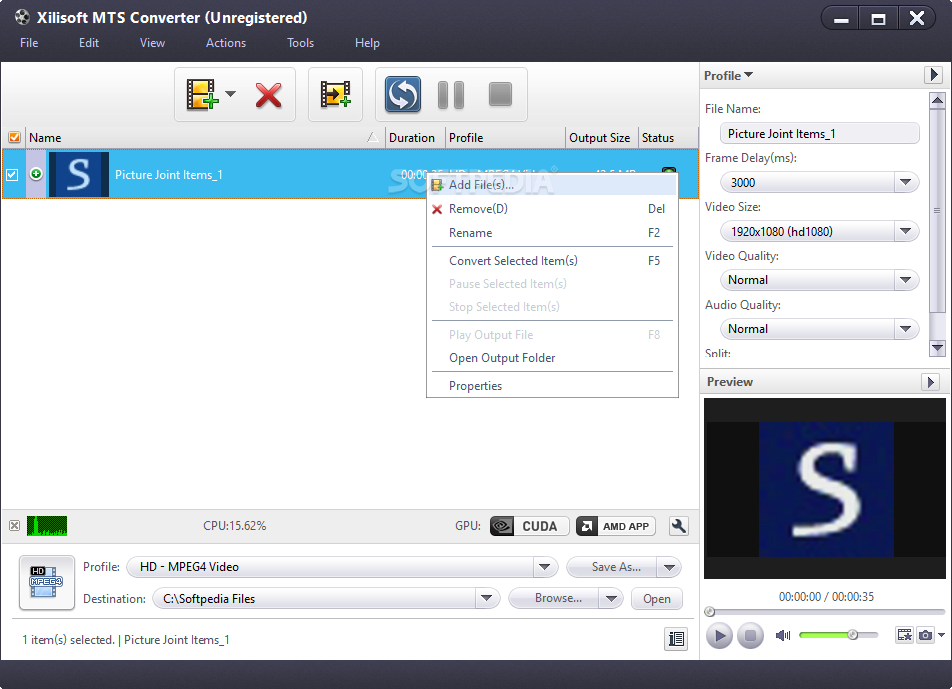Screen dimensions: 952x689
Task: Collapse the Preview panel with arrow button
Action: (x=930, y=382)
